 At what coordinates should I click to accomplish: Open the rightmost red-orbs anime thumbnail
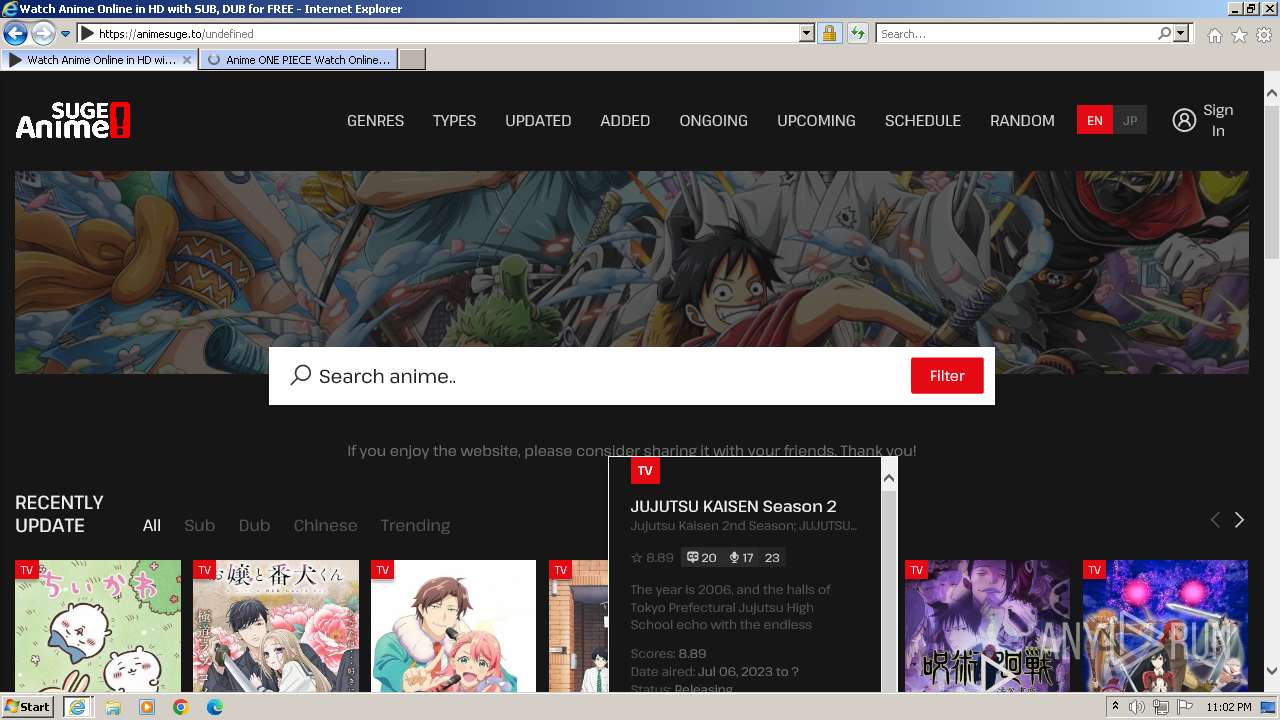(1165, 626)
